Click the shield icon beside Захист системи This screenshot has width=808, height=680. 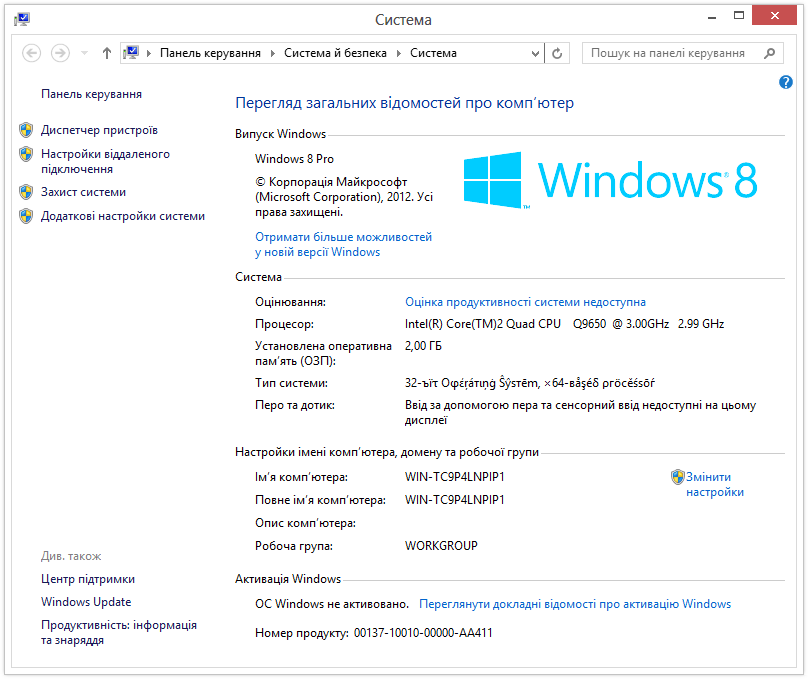tap(26, 192)
